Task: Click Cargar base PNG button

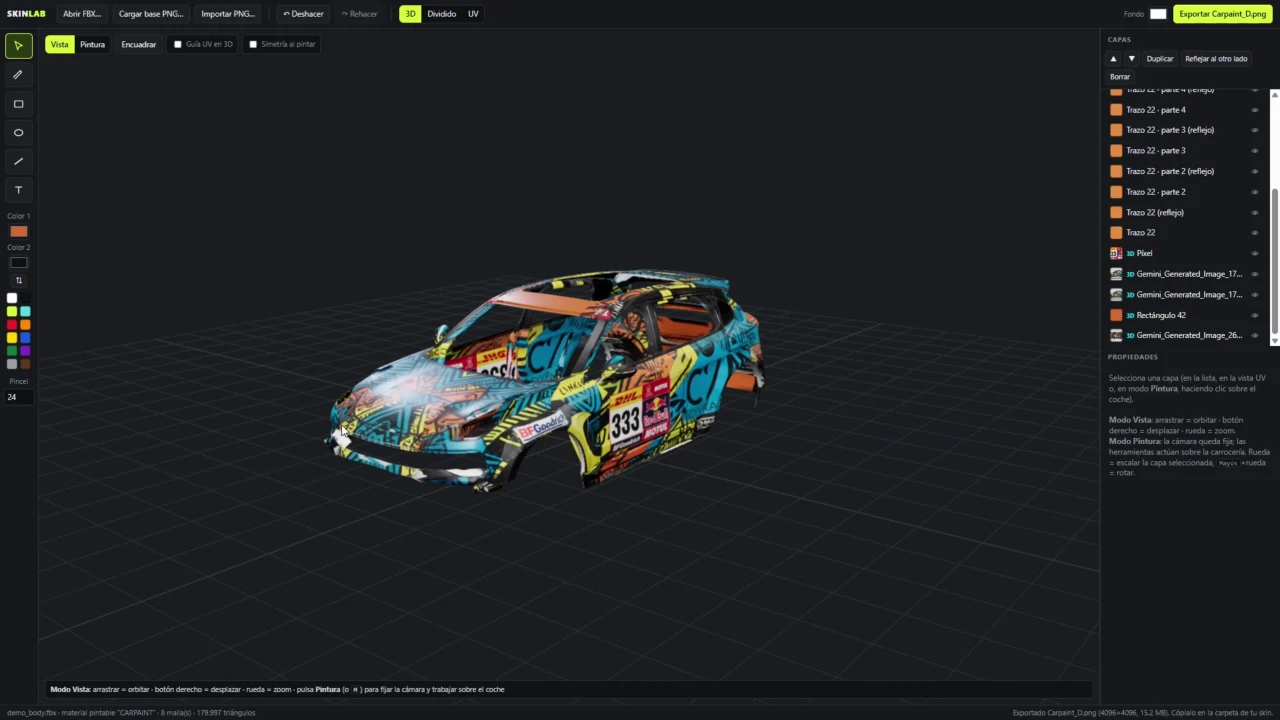Action: [x=151, y=14]
